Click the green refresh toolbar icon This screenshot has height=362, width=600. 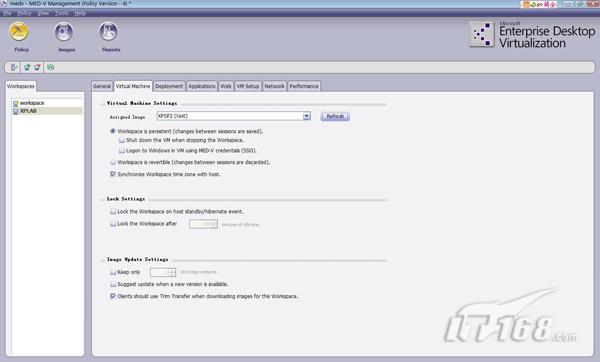click(51, 67)
